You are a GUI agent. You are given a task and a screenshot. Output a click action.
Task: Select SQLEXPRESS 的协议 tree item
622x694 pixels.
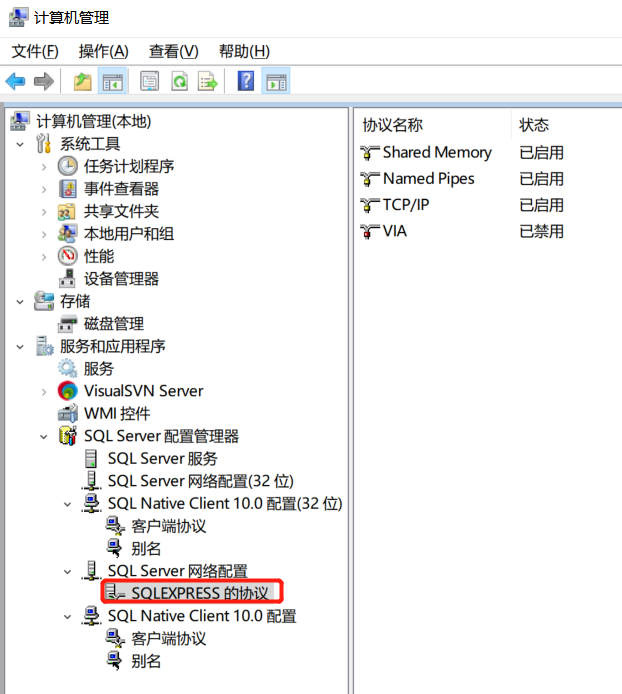(200, 593)
